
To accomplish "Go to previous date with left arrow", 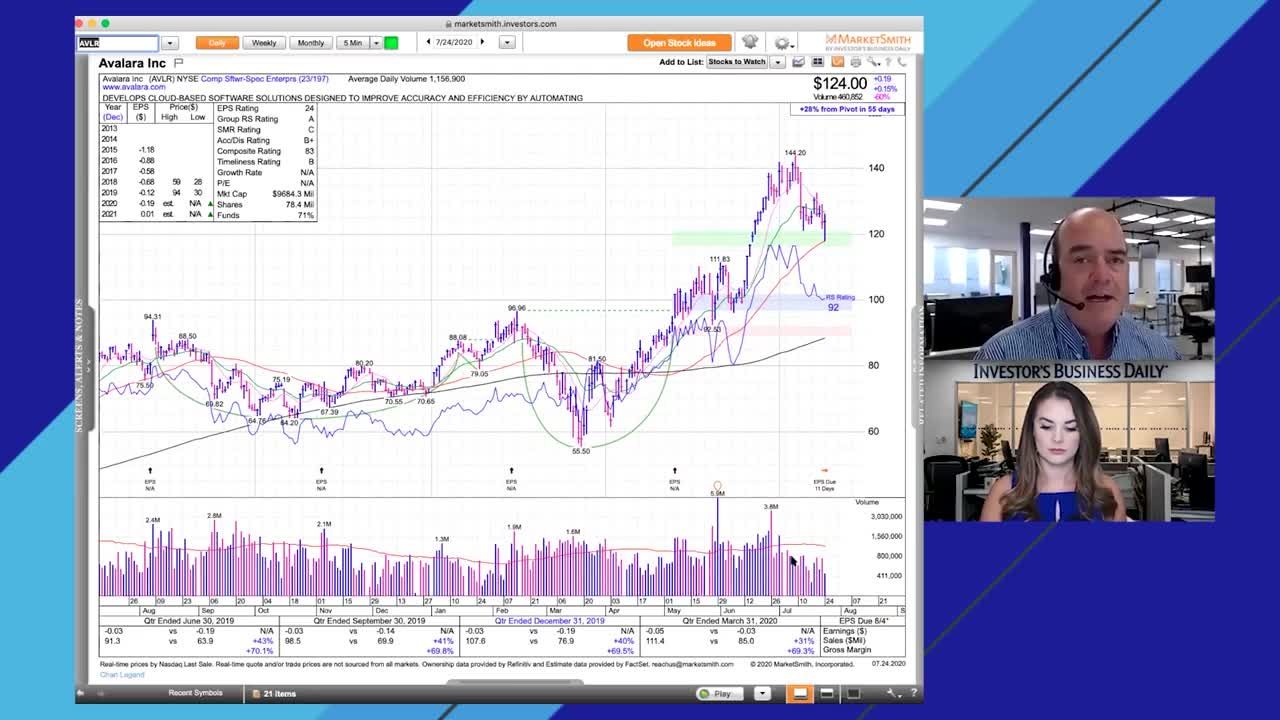I will pos(428,42).
